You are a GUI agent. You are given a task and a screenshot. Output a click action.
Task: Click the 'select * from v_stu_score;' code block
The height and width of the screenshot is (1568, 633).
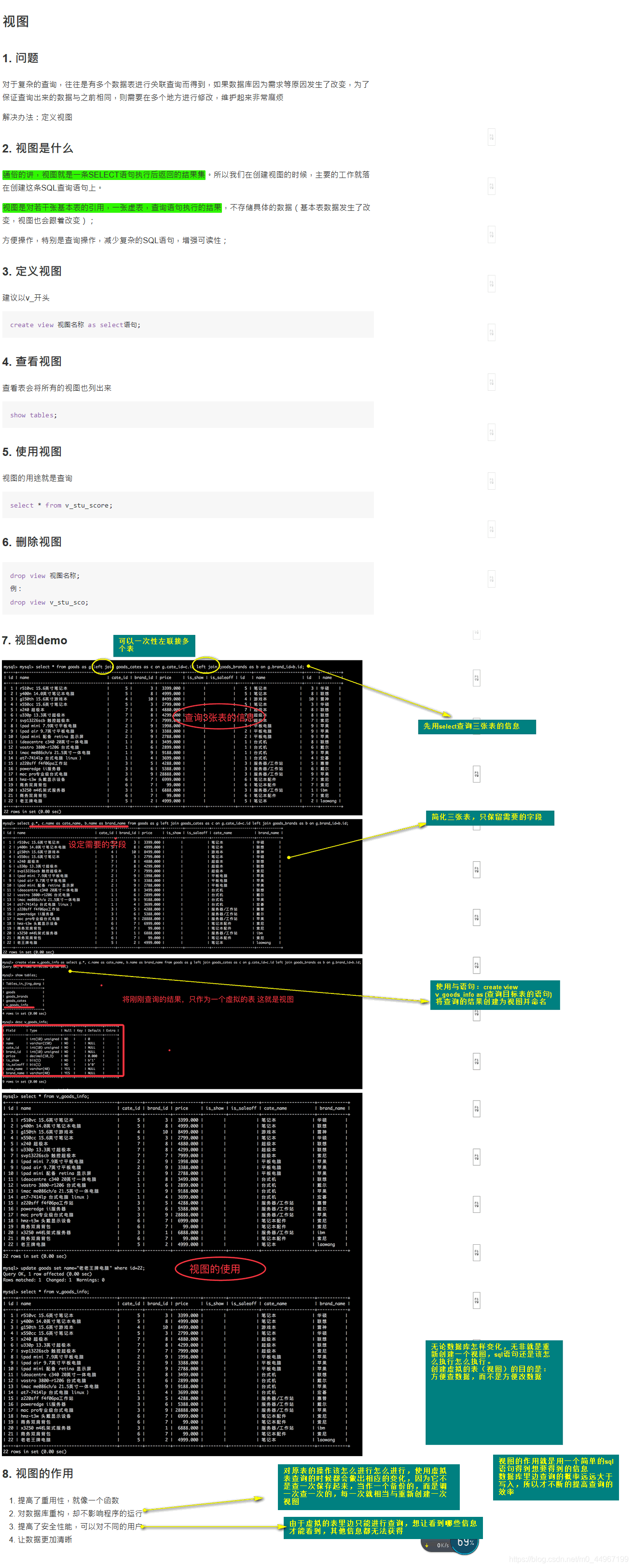(188, 505)
